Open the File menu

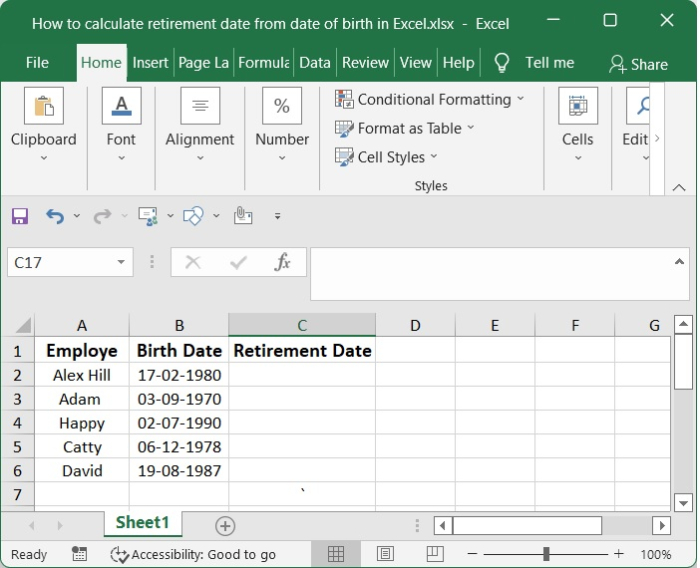(37, 62)
